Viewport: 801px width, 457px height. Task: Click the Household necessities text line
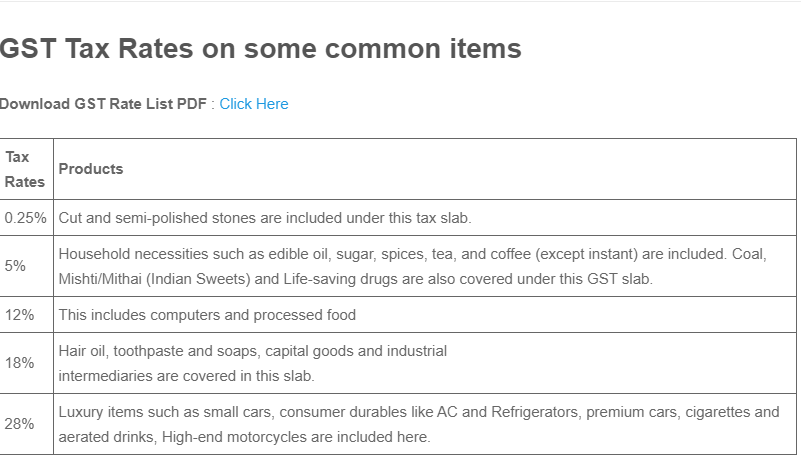(413, 254)
